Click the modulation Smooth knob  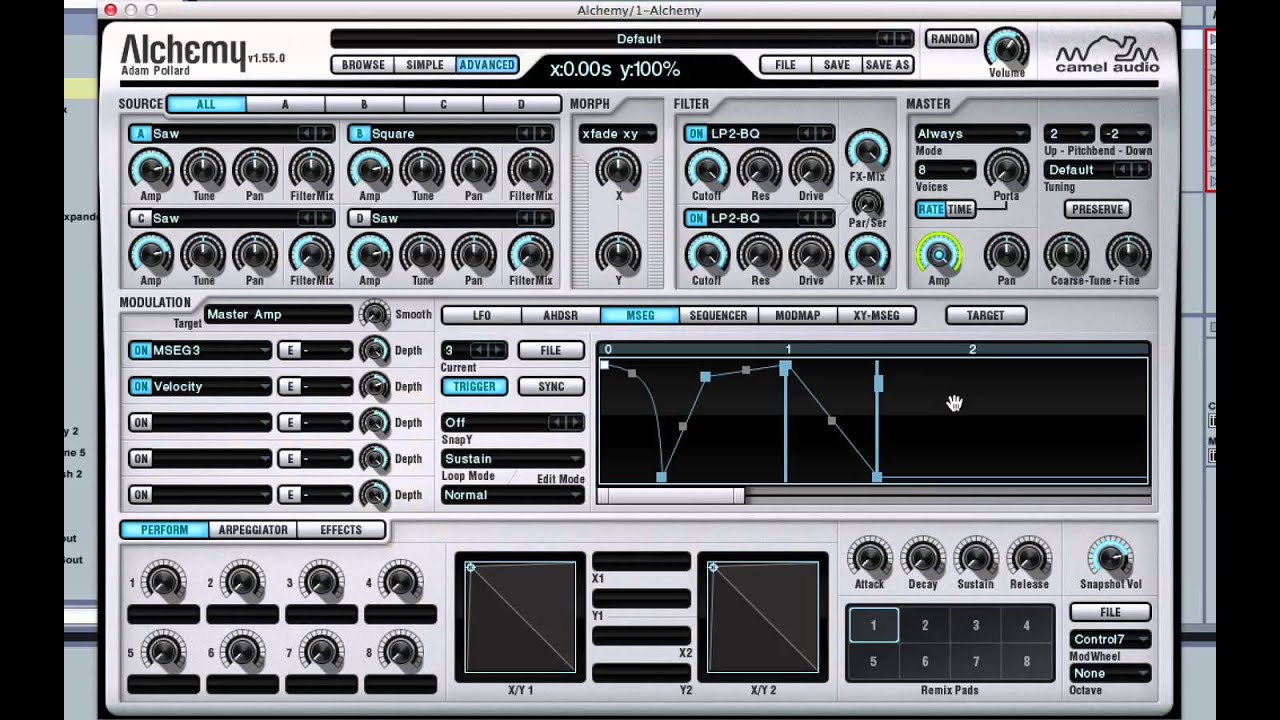tap(374, 314)
